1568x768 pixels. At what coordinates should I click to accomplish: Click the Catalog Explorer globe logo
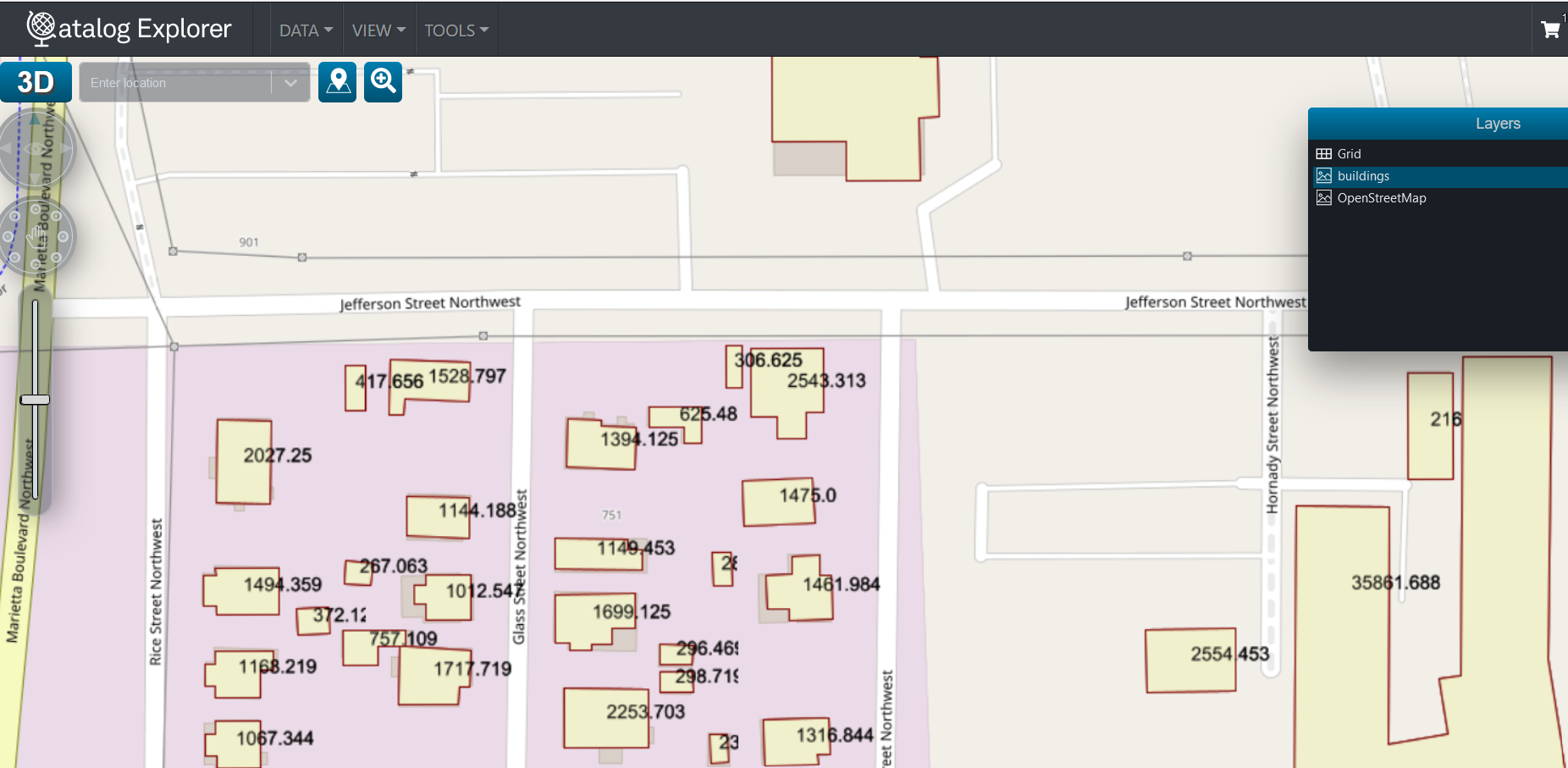click(x=41, y=28)
